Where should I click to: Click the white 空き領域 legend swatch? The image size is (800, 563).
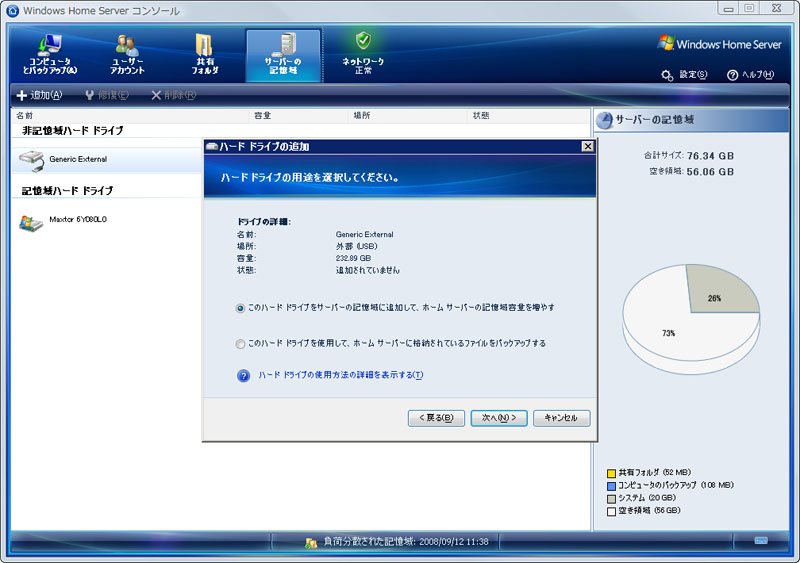(611, 511)
